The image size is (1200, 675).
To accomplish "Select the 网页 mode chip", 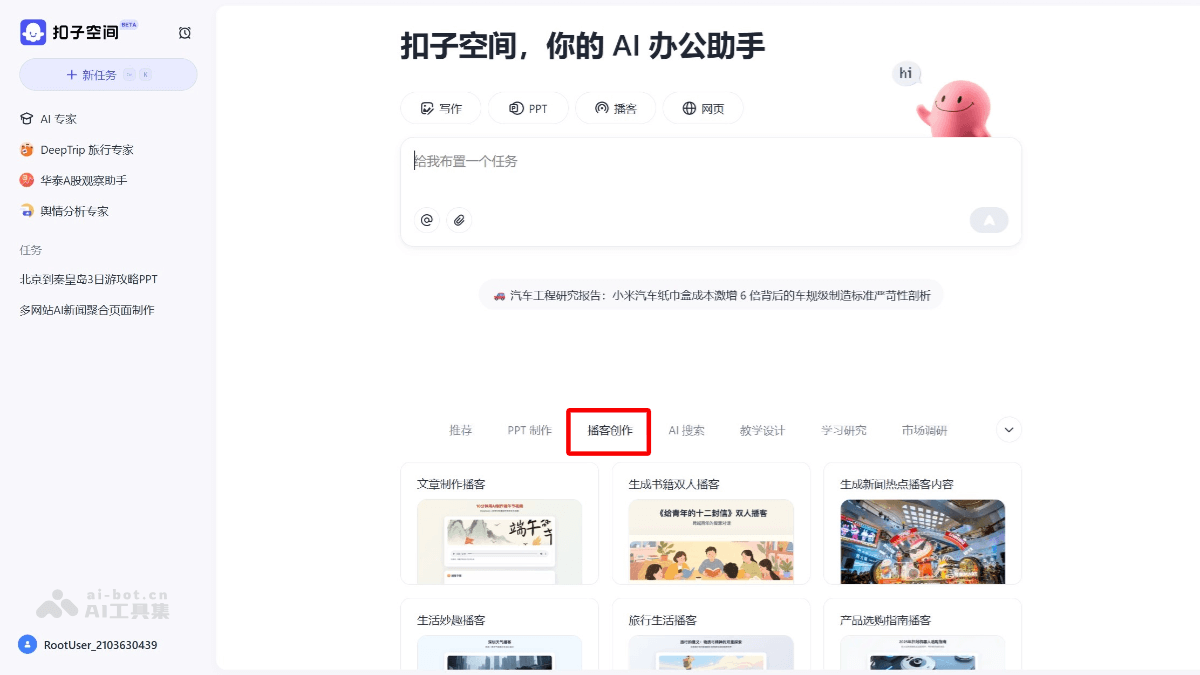I will point(703,107).
